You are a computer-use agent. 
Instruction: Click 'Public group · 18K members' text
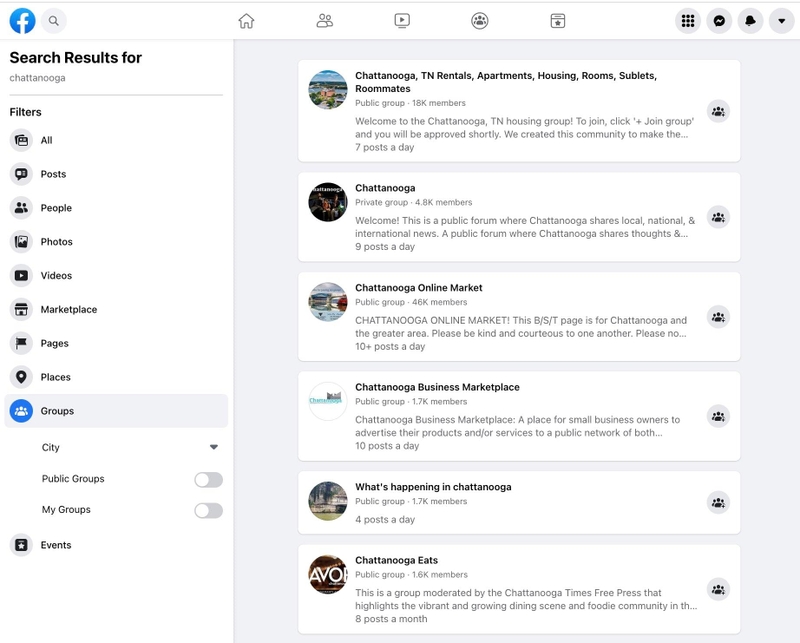pyautogui.click(x=410, y=103)
